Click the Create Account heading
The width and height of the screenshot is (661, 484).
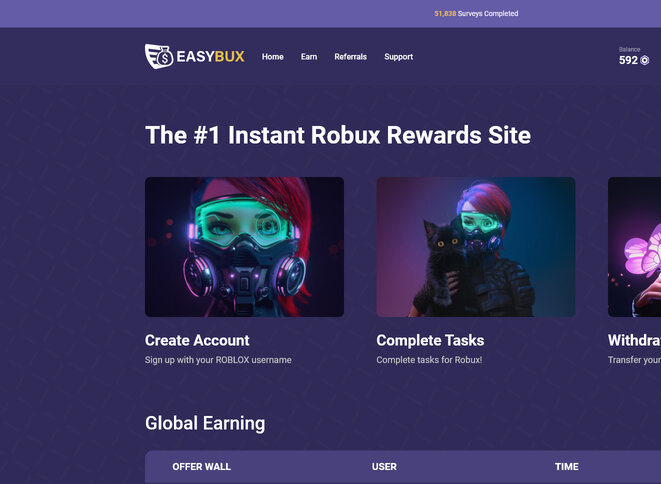(197, 340)
